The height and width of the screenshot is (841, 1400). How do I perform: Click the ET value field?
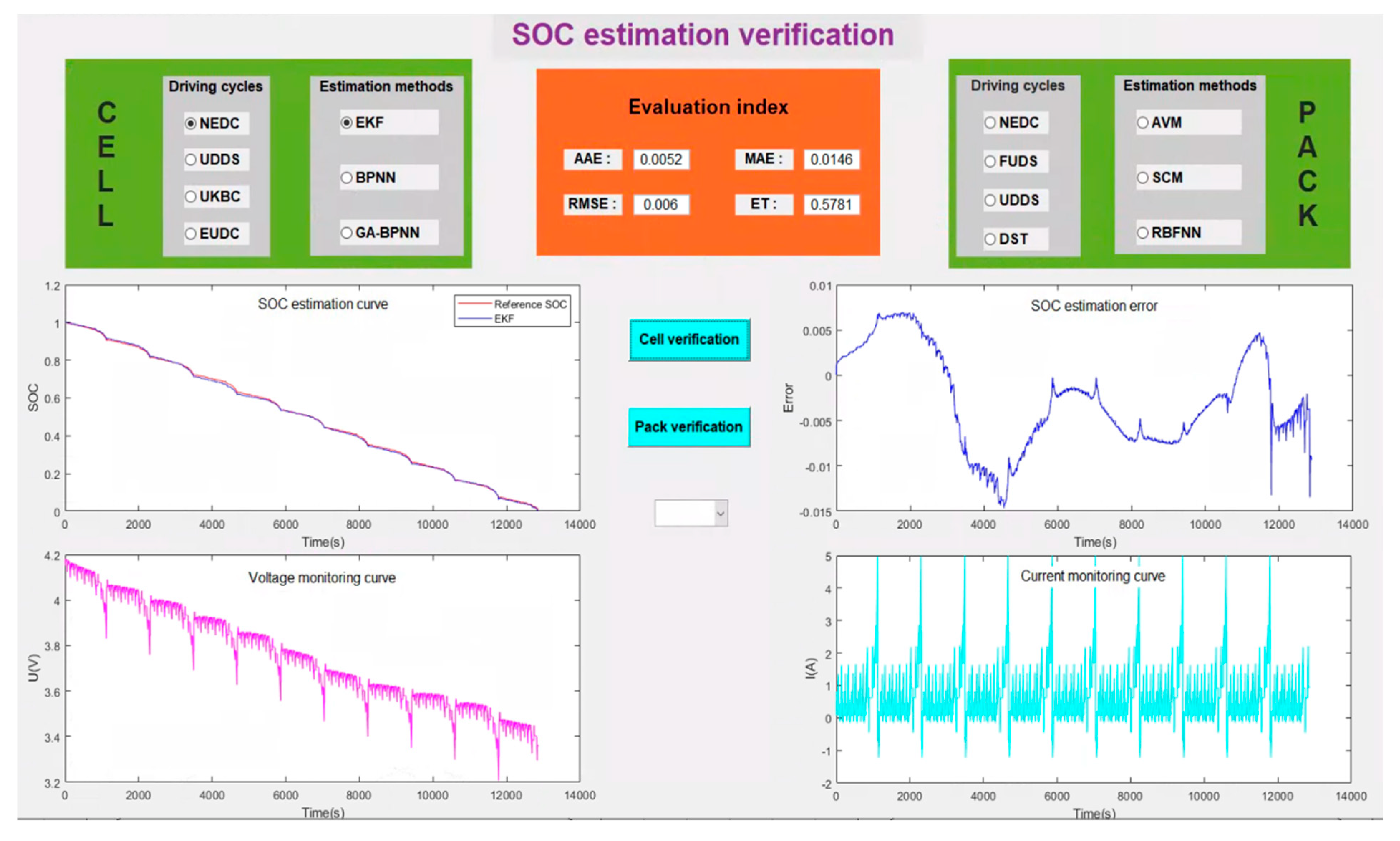pyautogui.click(x=831, y=205)
